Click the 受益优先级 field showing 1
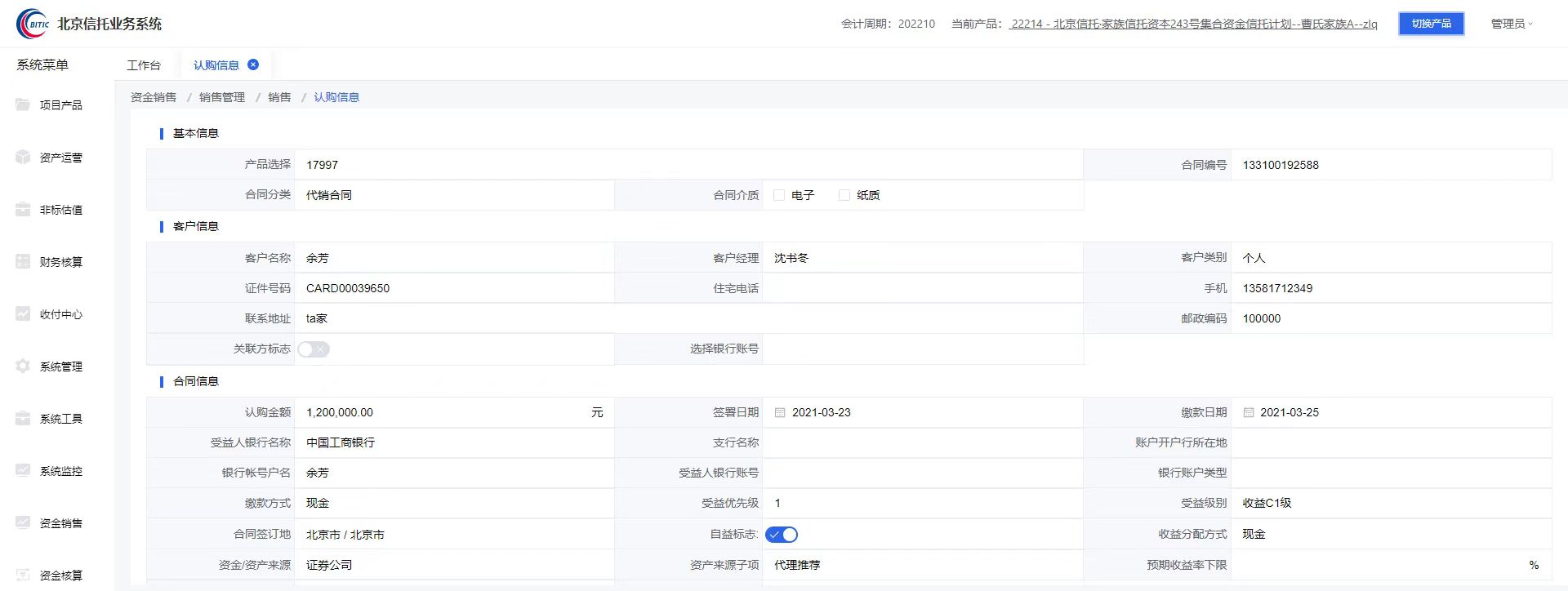The image size is (1568, 591). coord(923,503)
